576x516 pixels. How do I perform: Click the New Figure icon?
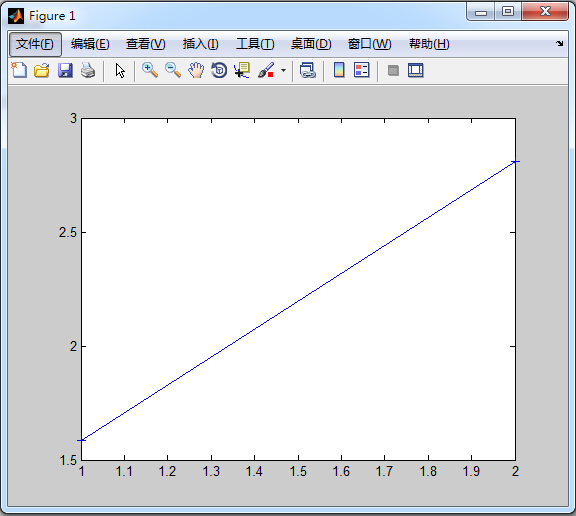coord(19,70)
